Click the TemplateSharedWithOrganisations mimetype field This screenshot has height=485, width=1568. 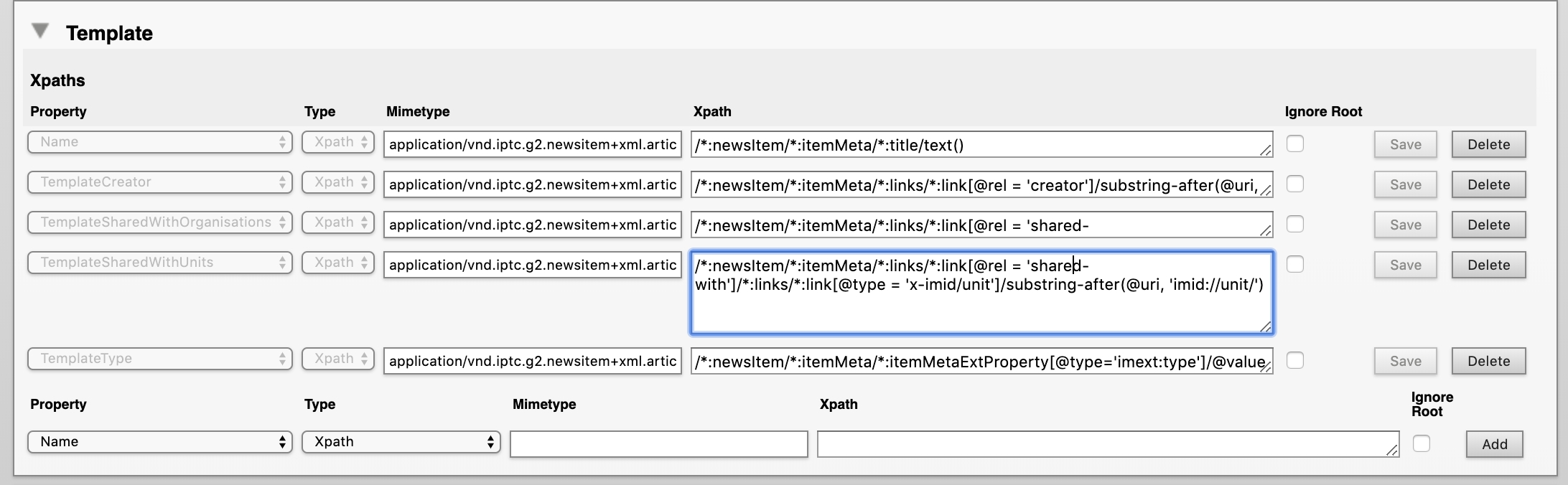(x=532, y=225)
